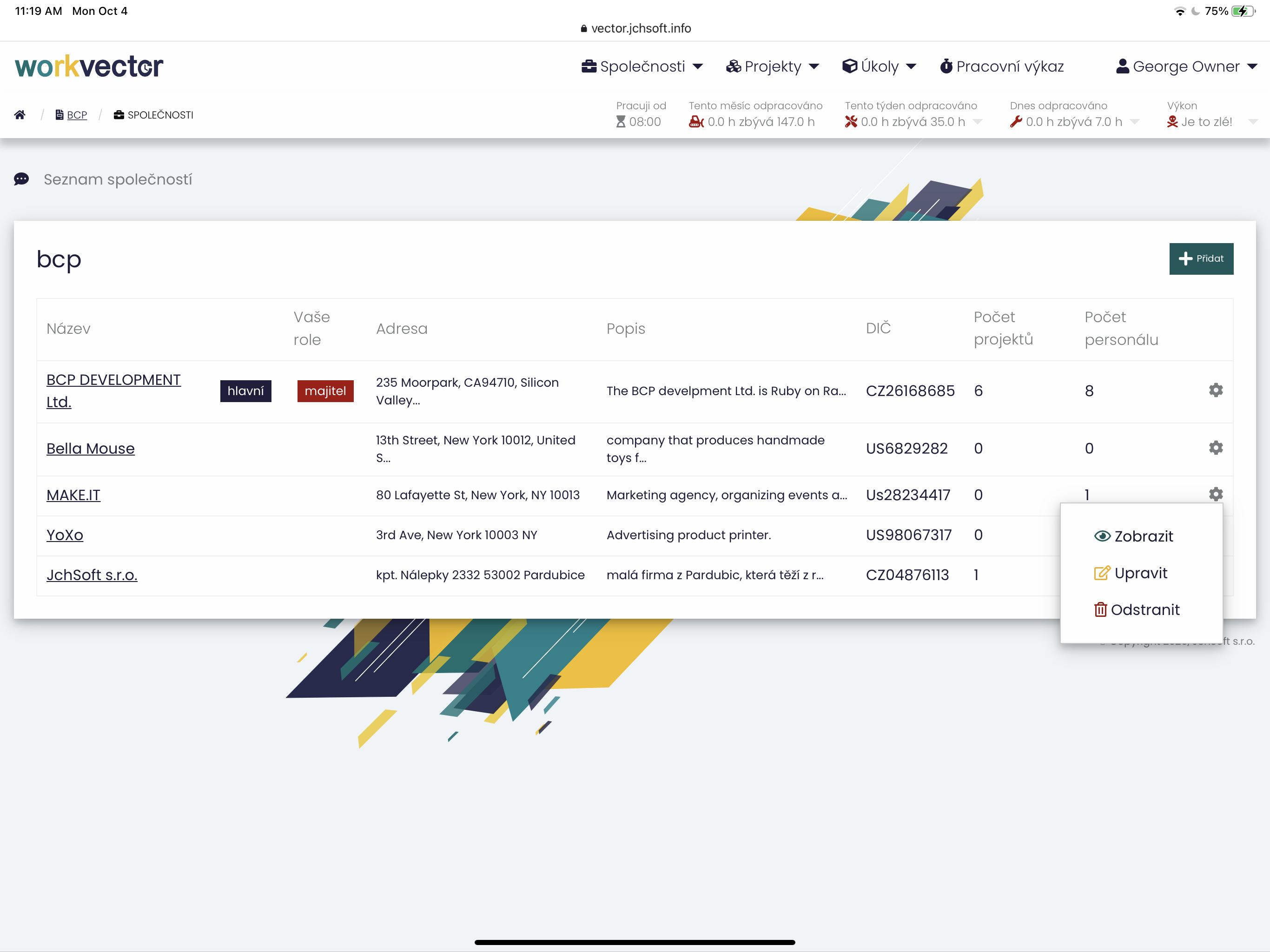Click the speech bubble icon beside Seznam společností
This screenshot has width=1270, height=952.
pyautogui.click(x=21, y=179)
